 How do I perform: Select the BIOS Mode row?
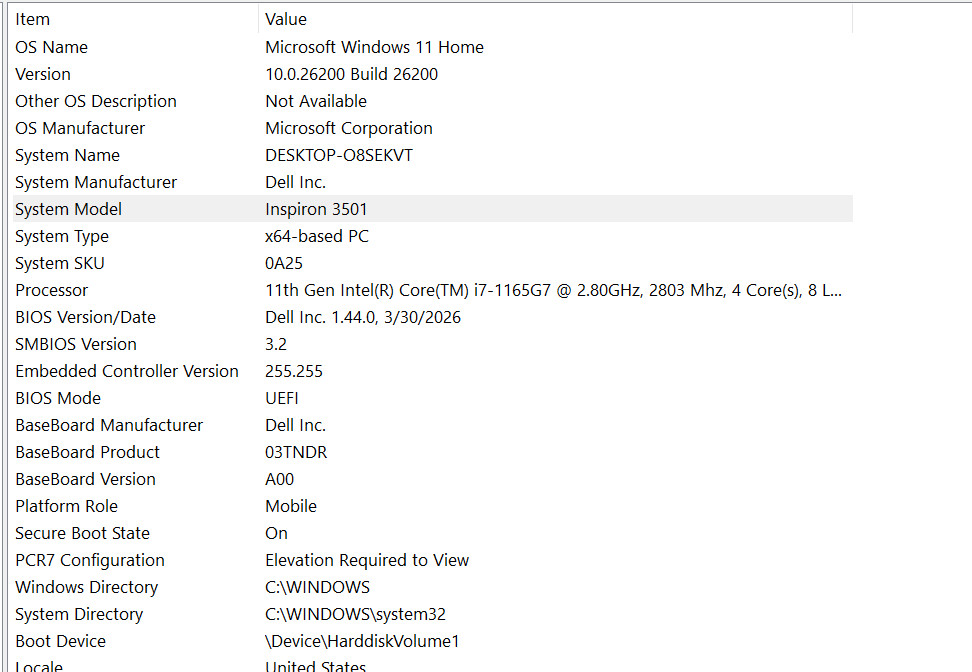coord(433,398)
